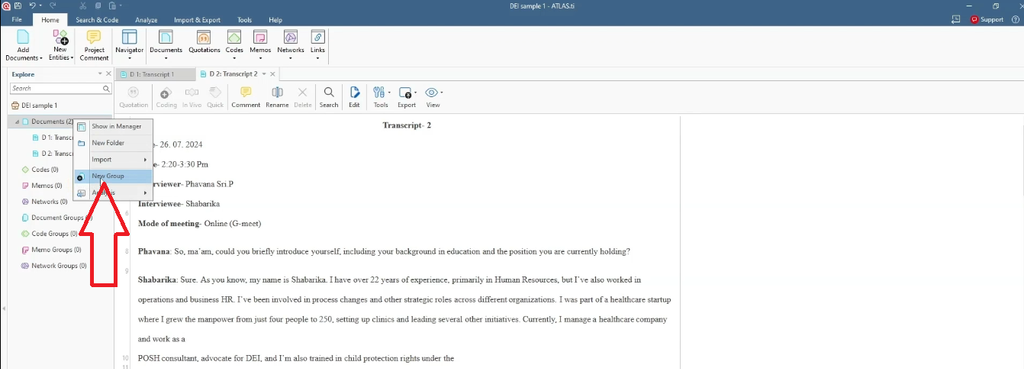Copy using the title bar icon
This screenshot has height=369, width=1024.
point(97,6)
